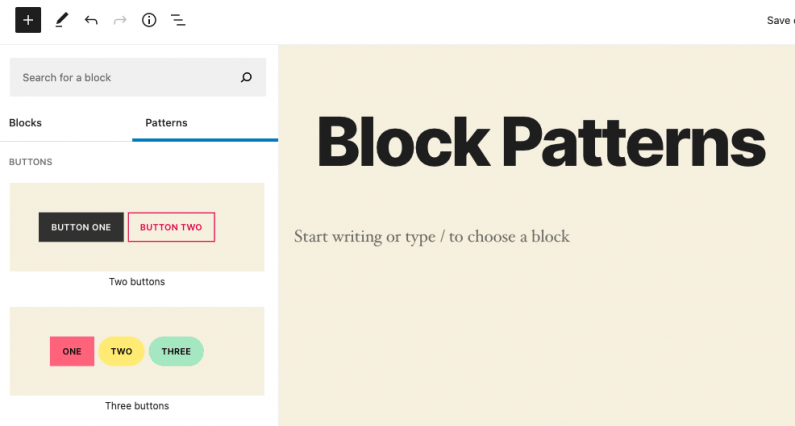Click the magnifier search icon

pos(246,78)
